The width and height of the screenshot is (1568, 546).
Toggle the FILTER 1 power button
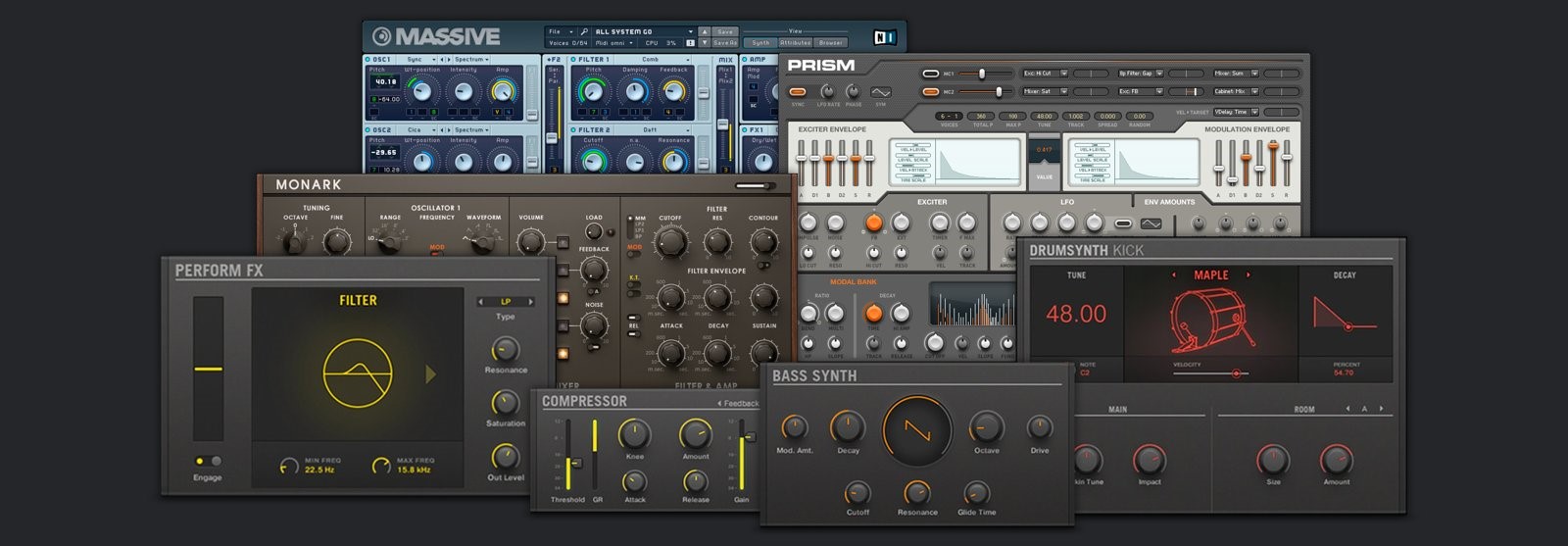(574, 59)
